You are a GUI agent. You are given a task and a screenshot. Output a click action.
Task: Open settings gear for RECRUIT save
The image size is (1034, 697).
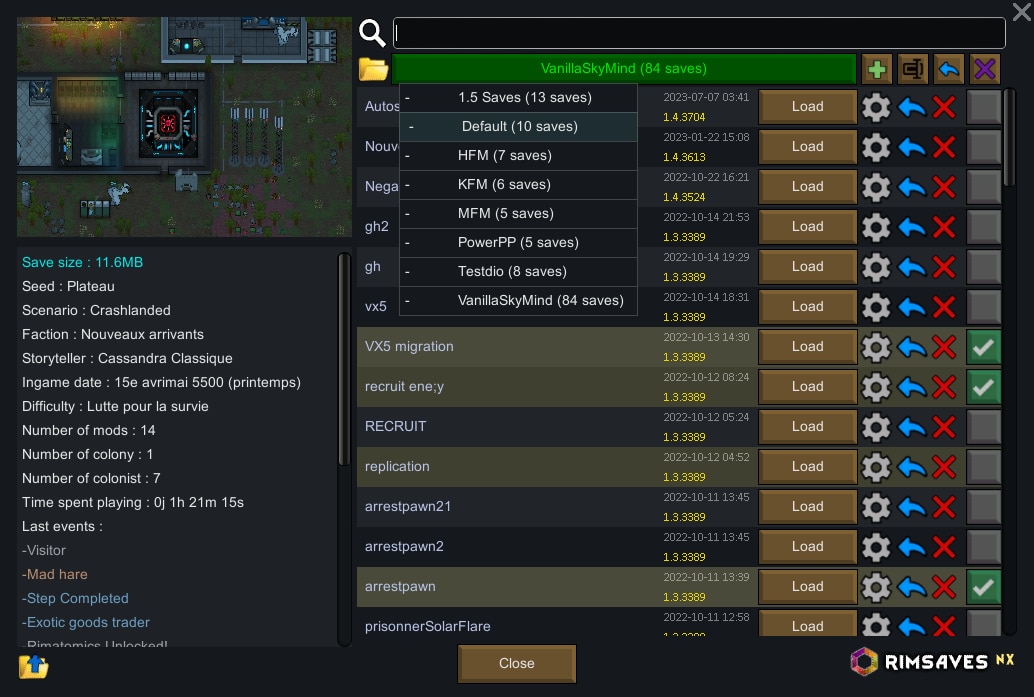click(876, 427)
